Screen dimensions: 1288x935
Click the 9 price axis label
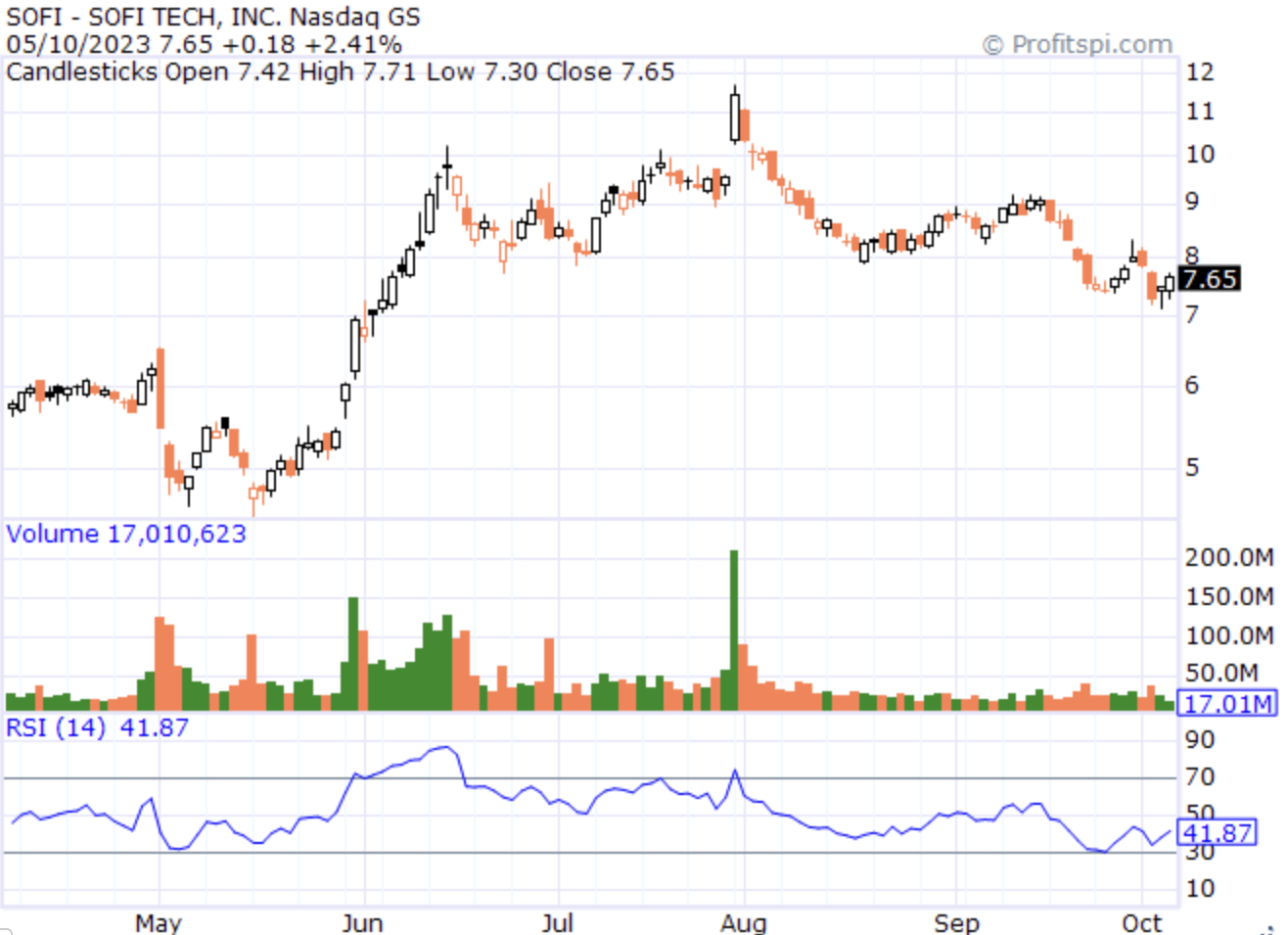pyautogui.click(x=1192, y=201)
